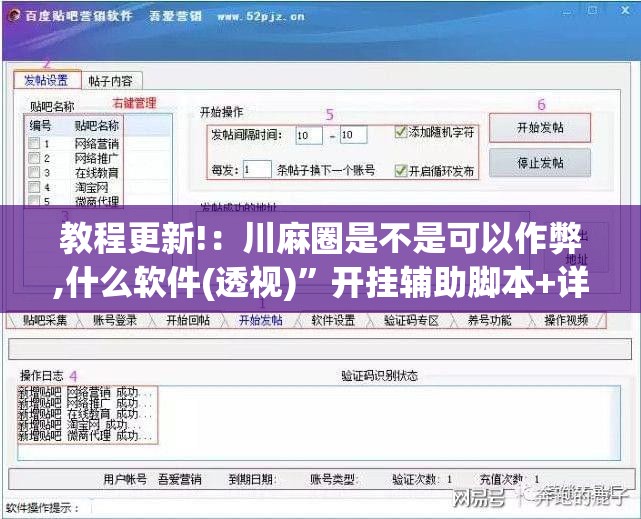The width and height of the screenshot is (641, 519).
Task: Minimize the window
Action: [x=567, y=12]
